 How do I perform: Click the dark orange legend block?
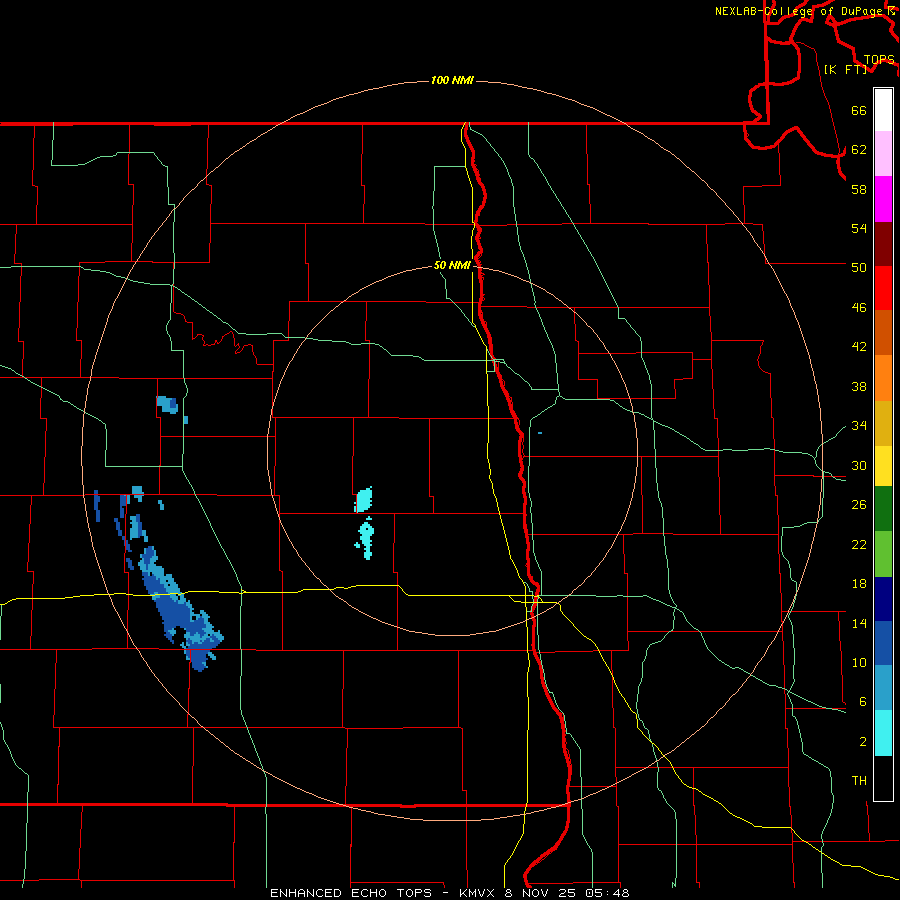pos(883,333)
